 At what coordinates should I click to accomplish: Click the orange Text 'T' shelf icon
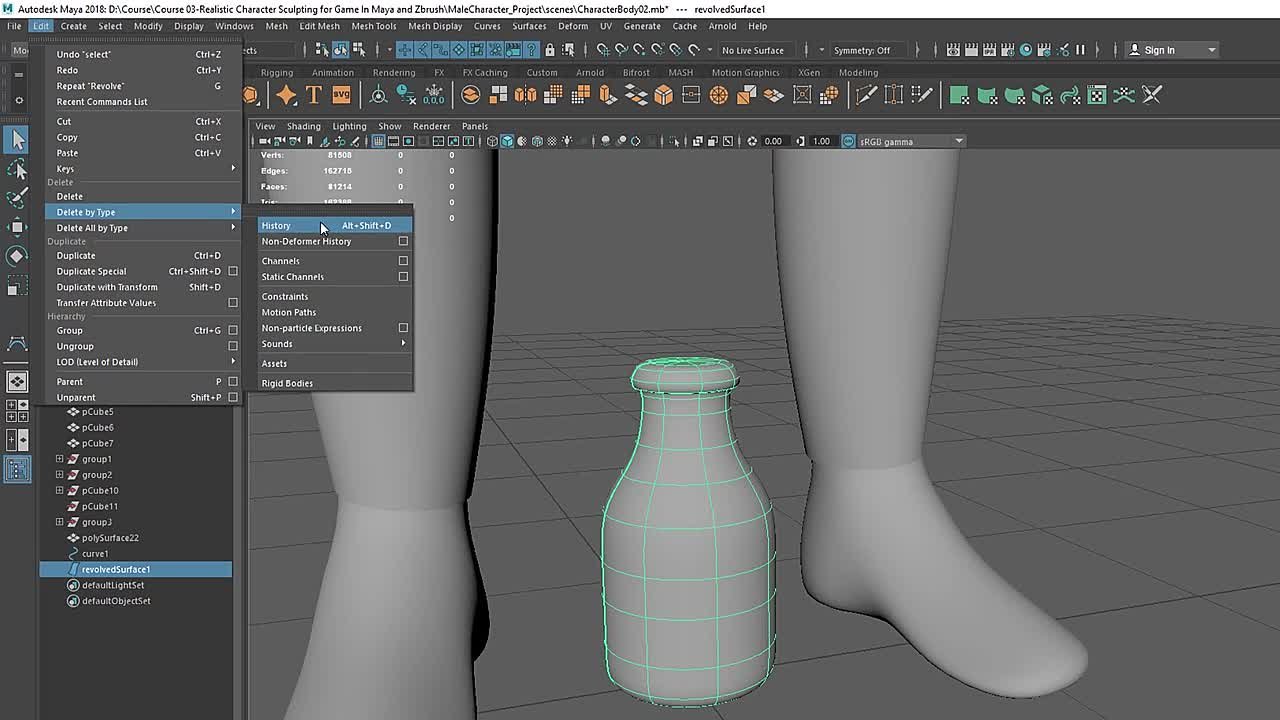[314, 95]
